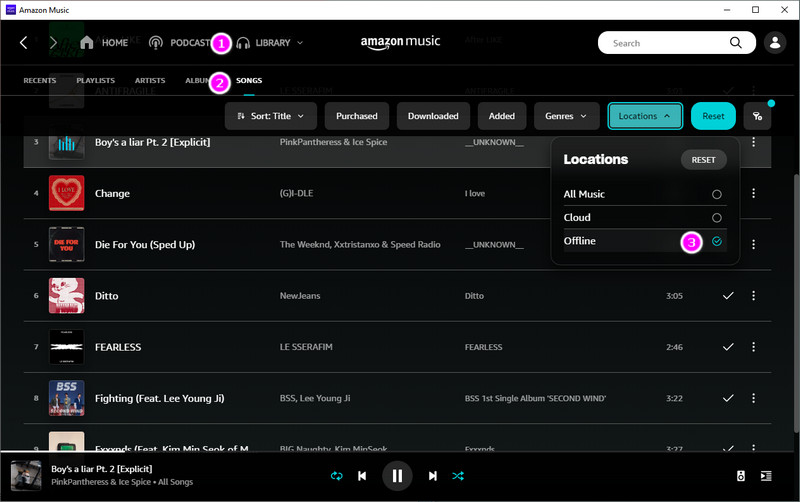Screen dimensions: 800x502
Task: Maximize the Amazon Music window
Action: tap(756, 10)
